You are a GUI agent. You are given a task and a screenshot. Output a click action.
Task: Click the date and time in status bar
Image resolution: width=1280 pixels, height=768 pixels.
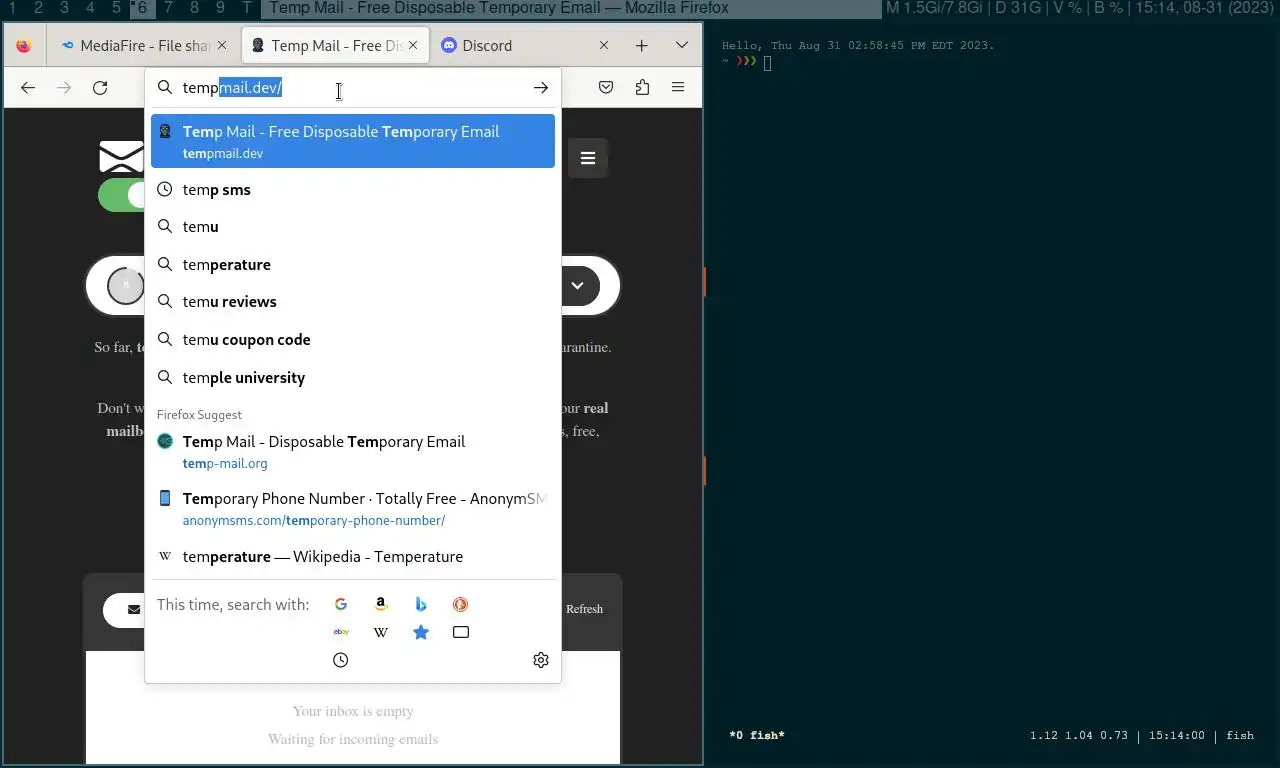(x=1203, y=8)
